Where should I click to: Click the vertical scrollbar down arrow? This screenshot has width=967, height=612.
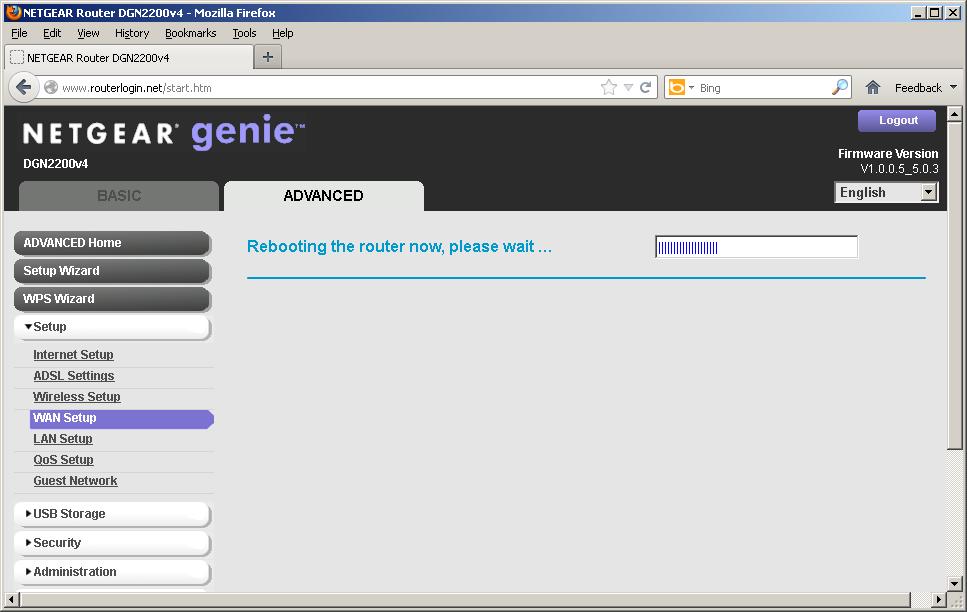(x=954, y=583)
